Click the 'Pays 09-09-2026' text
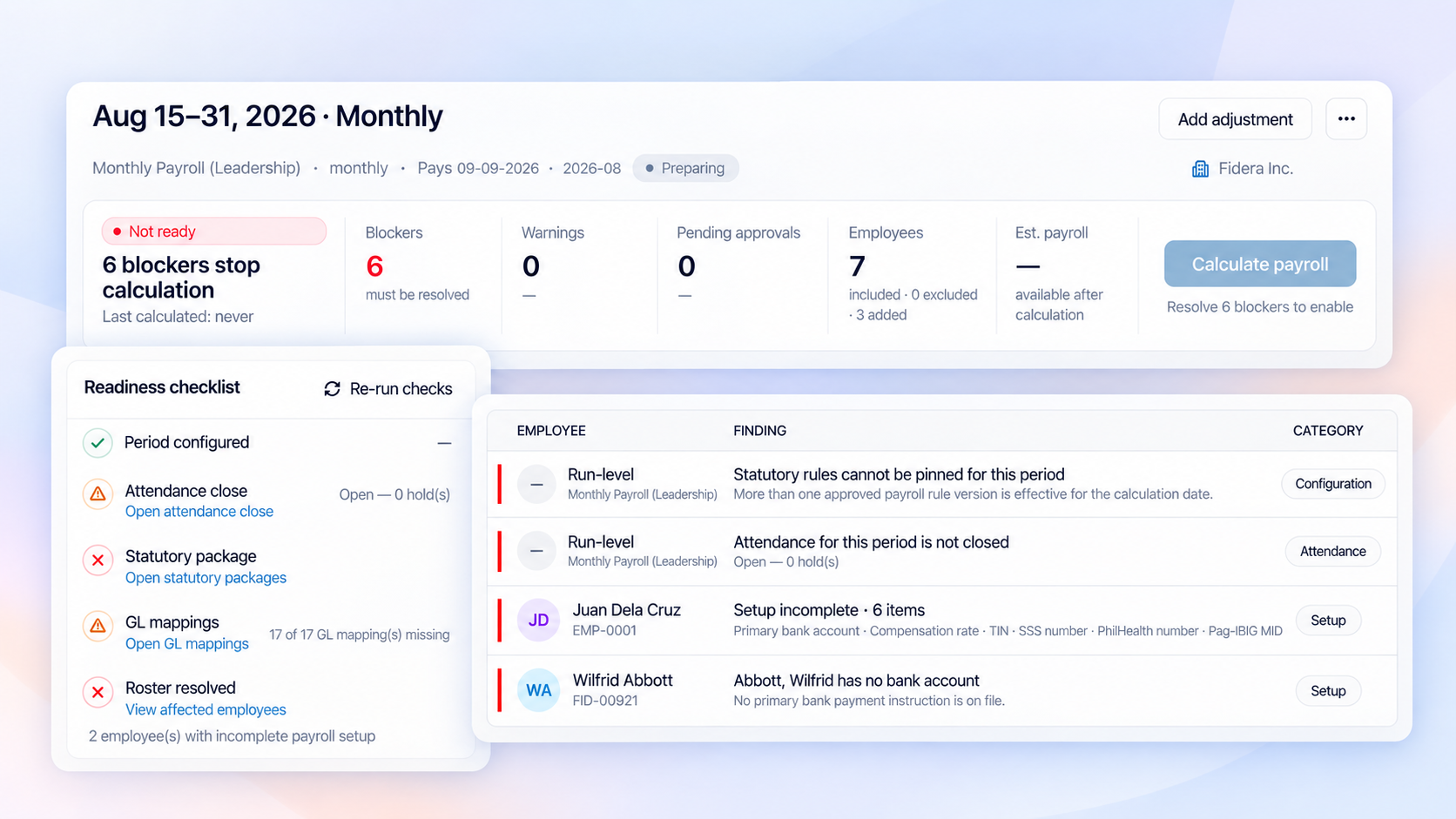The image size is (1456, 819). click(478, 168)
